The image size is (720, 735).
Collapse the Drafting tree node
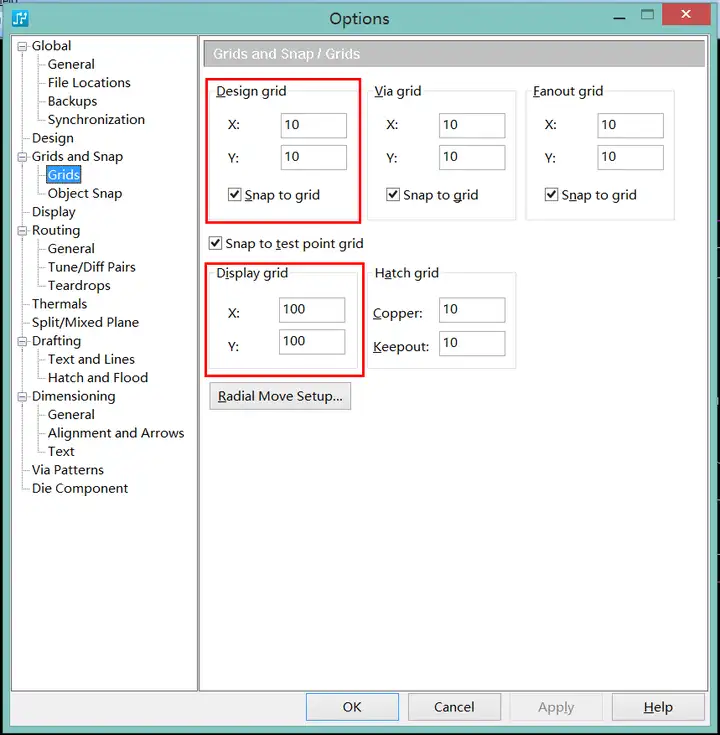click(22, 341)
